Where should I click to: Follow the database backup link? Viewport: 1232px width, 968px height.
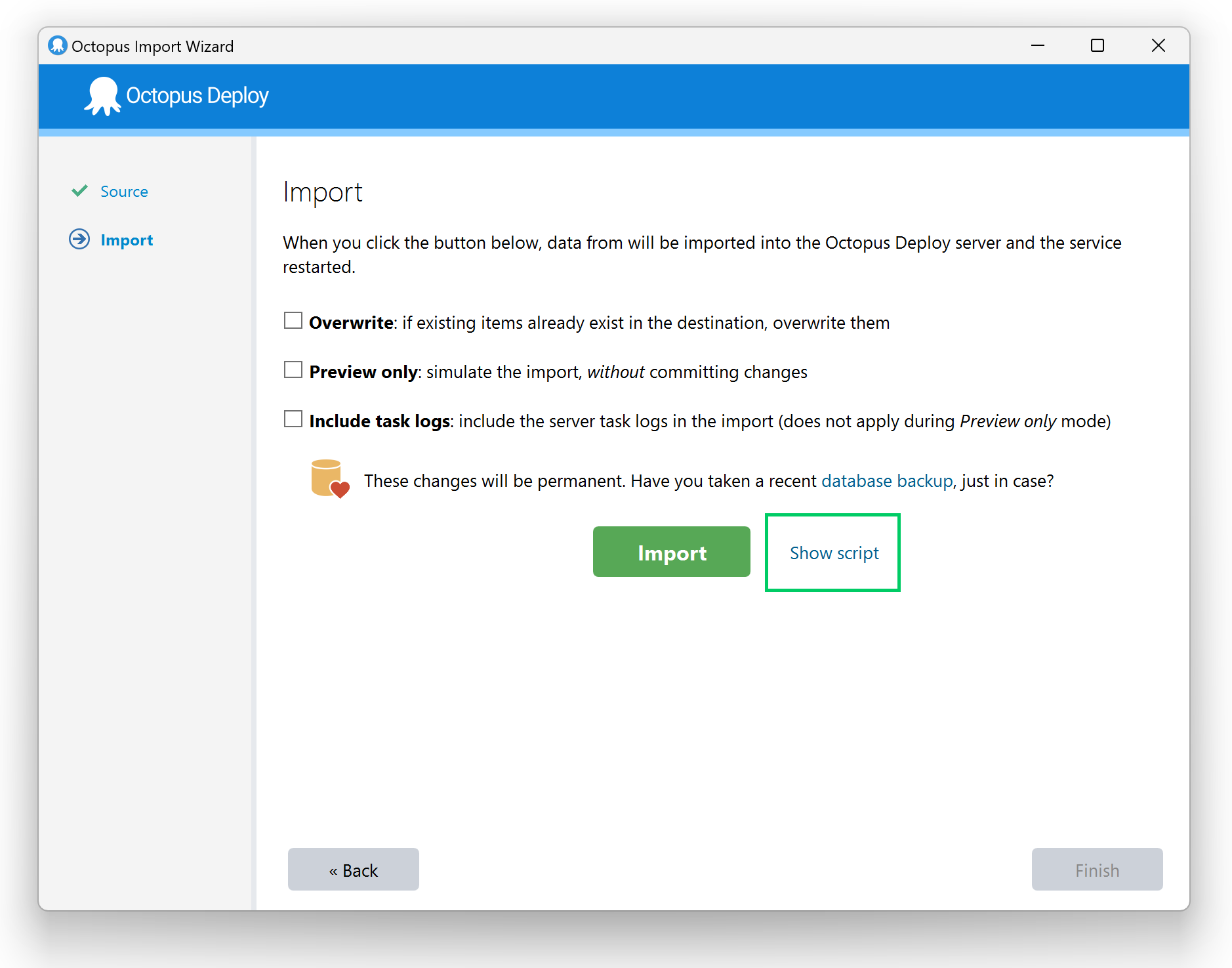887,481
